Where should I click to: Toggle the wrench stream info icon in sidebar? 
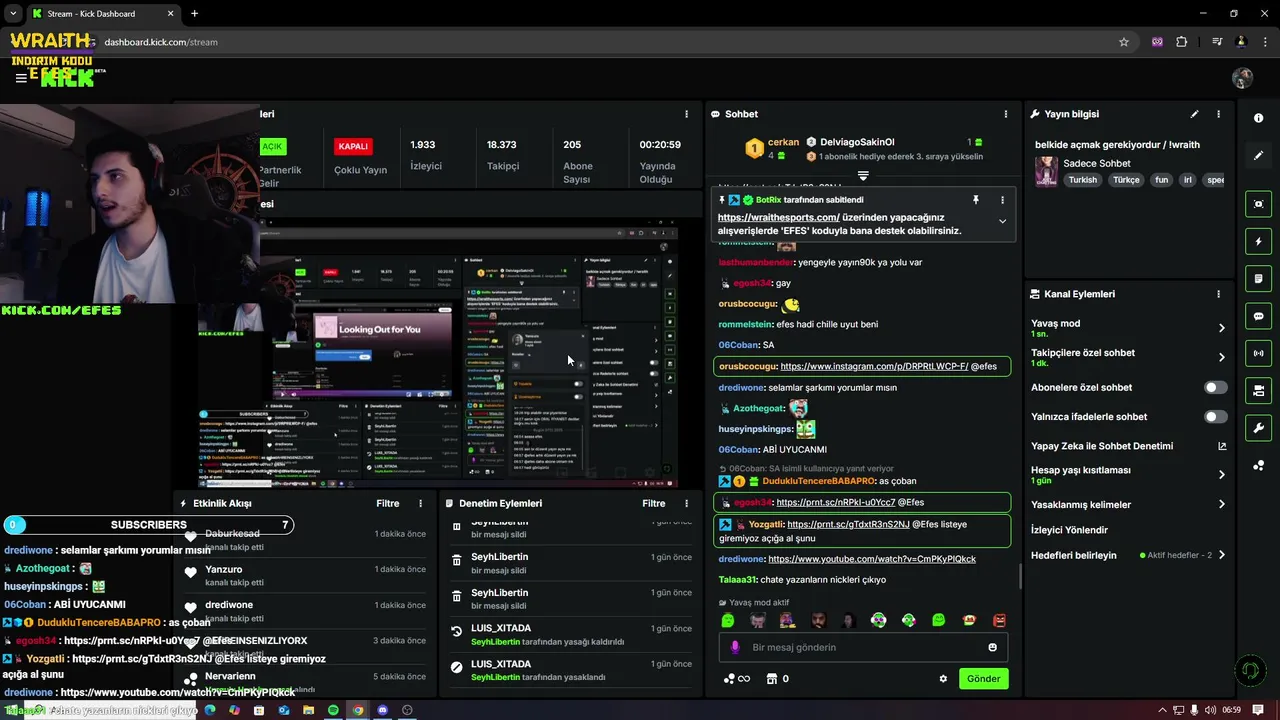1258,428
